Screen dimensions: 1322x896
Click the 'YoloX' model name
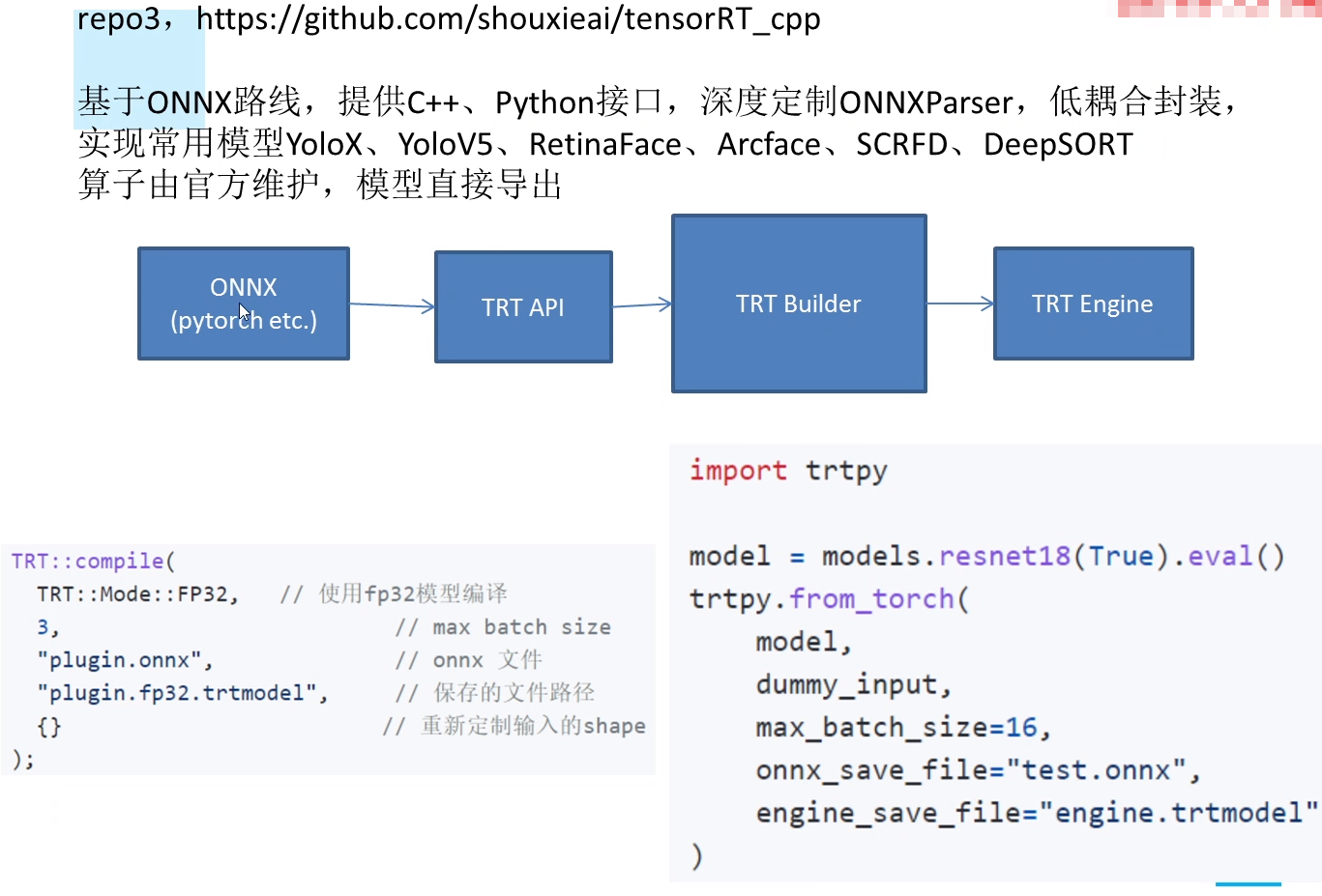(324, 144)
